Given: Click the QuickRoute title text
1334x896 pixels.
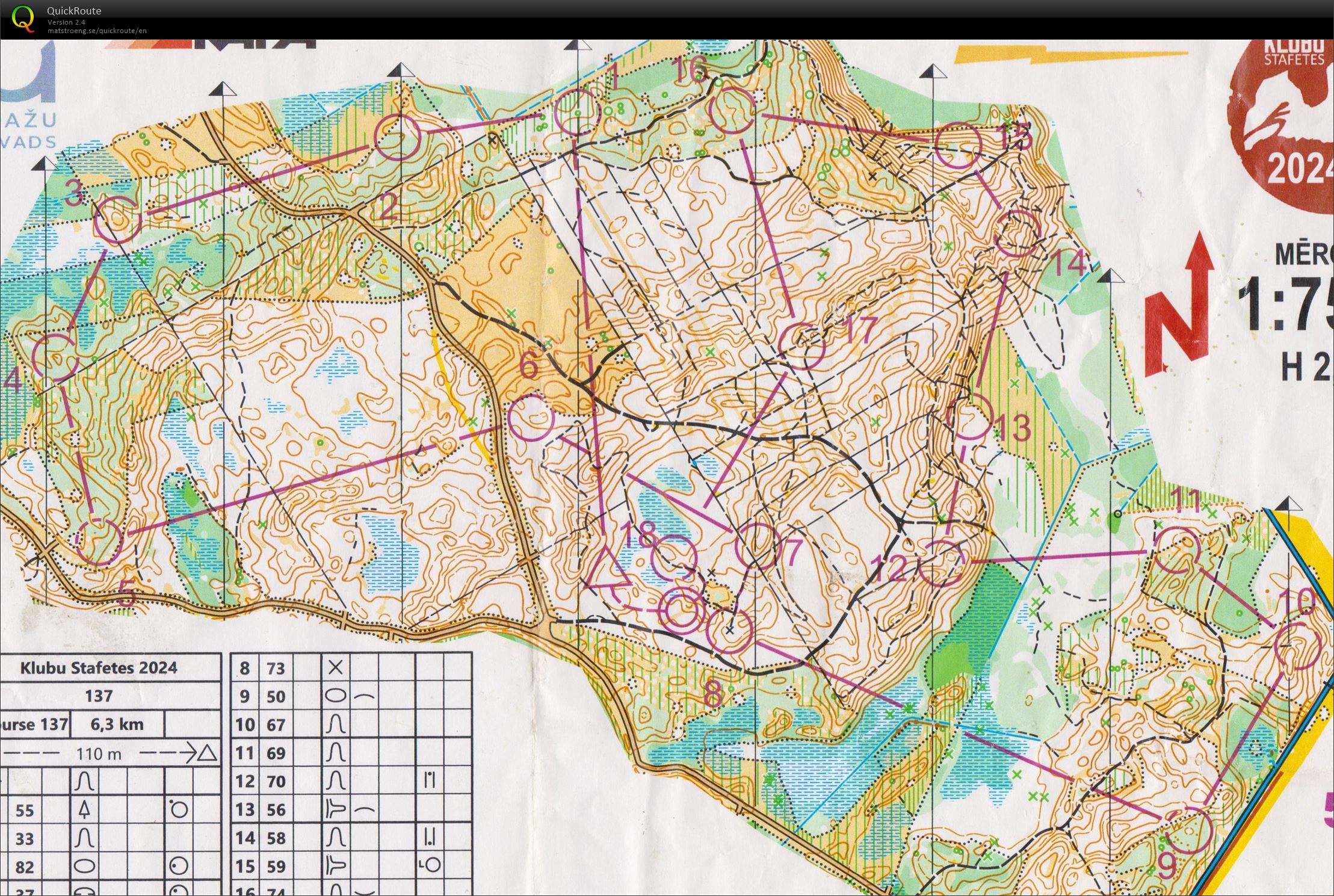Looking at the screenshot, I should [74, 10].
